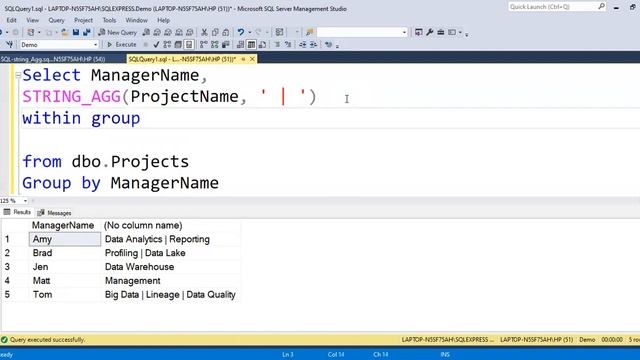
Task: Click the Analysis Services DAX Query icon
Action: tap(189, 32)
